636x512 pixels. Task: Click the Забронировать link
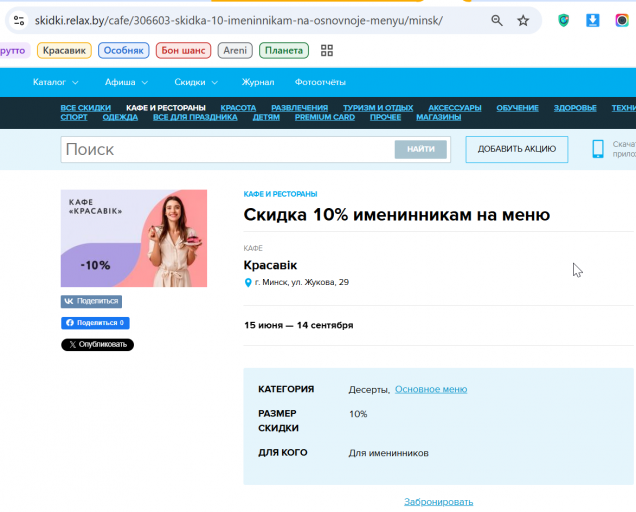[x=438, y=501]
